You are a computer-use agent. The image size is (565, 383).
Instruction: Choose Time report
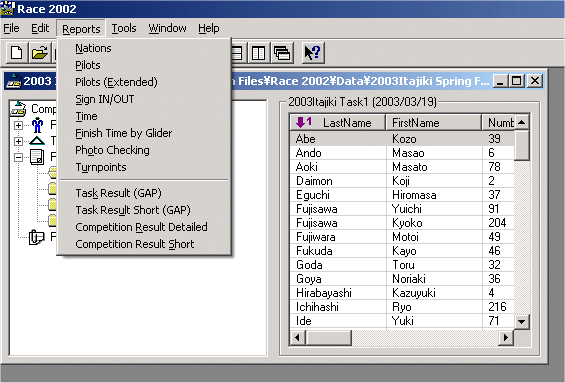tap(144, 116)
